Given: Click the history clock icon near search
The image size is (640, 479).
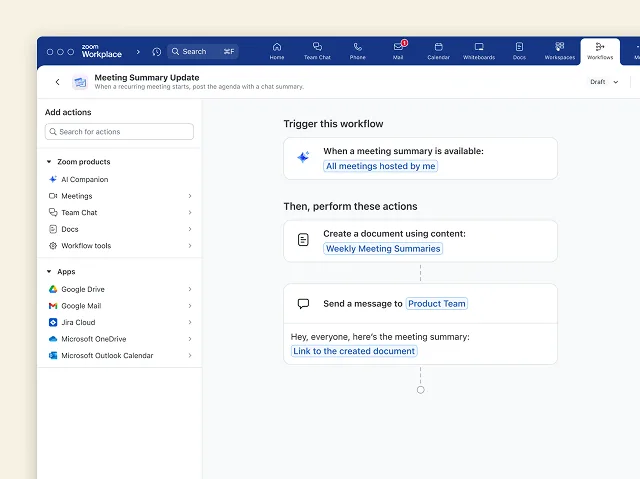Looking at the screenshot, I should tap(156, 52).
